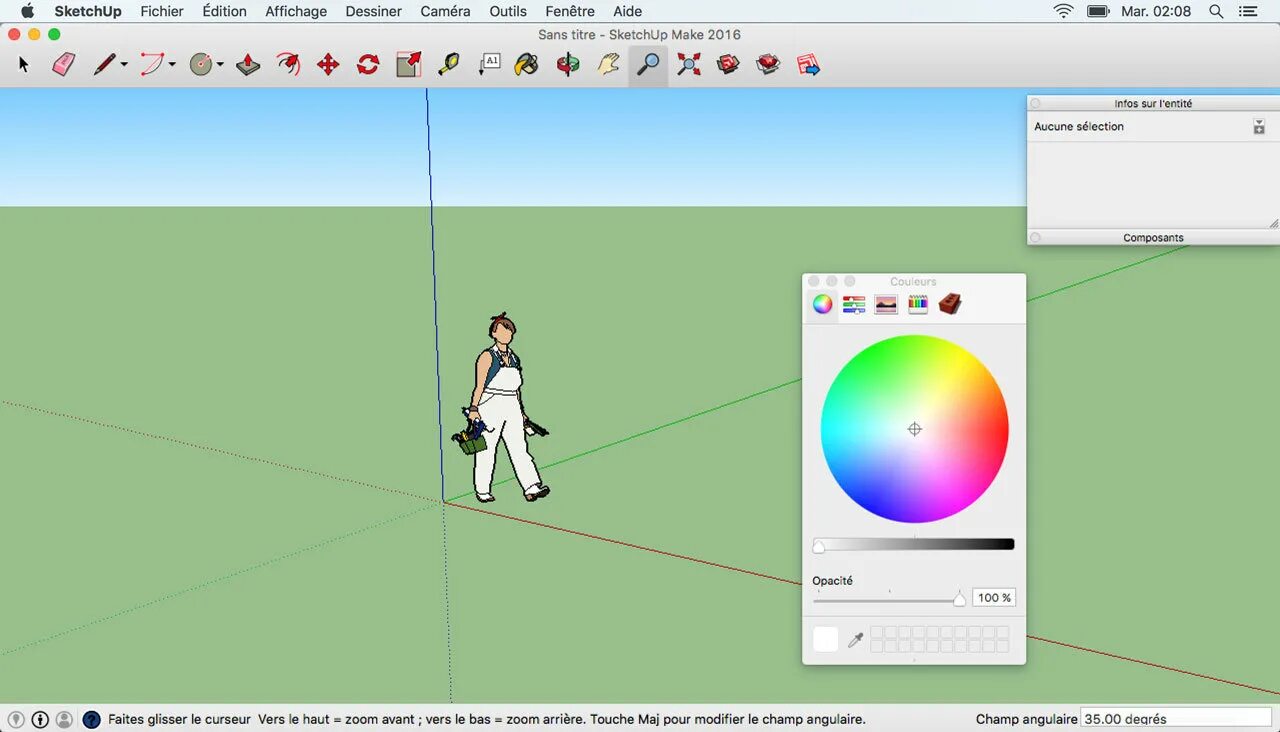This screenshot has height=732, width=1280.
Task: Select the Move tool
Action: coord(328,65)
